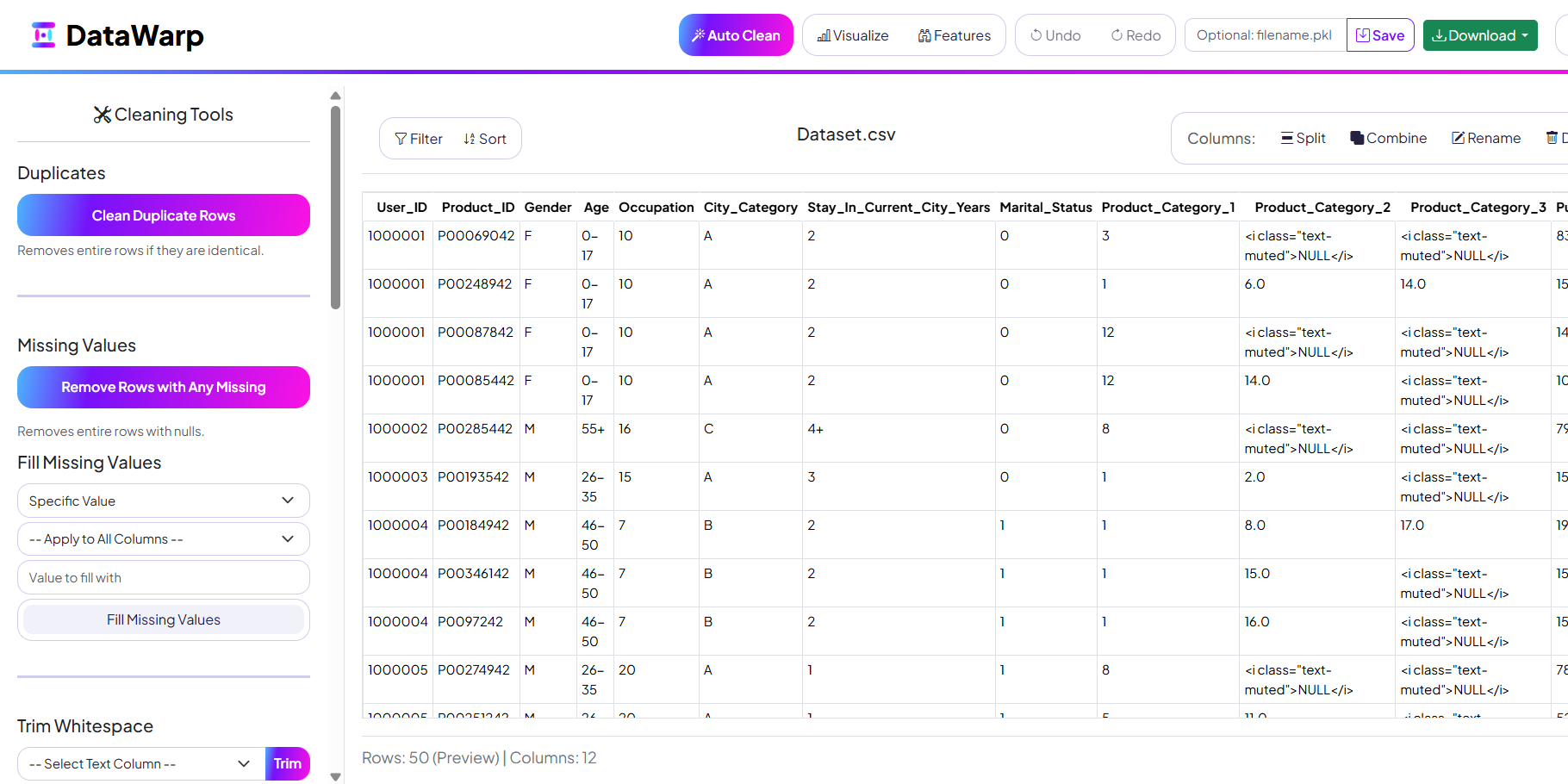Open the Select Text Column dropdown
Screen dimensions: 1568x784
pos(141,763)
